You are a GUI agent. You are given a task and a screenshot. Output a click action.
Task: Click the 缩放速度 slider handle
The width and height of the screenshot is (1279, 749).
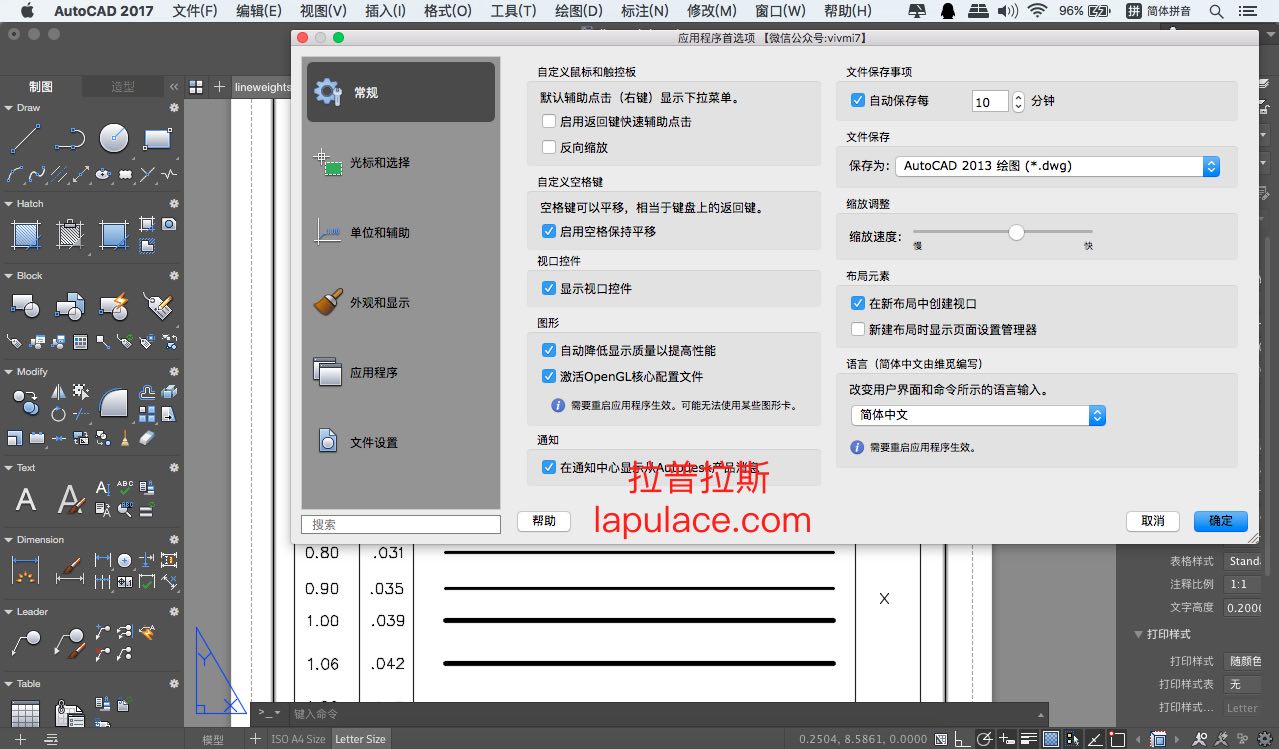click(x=1016, y=232)
